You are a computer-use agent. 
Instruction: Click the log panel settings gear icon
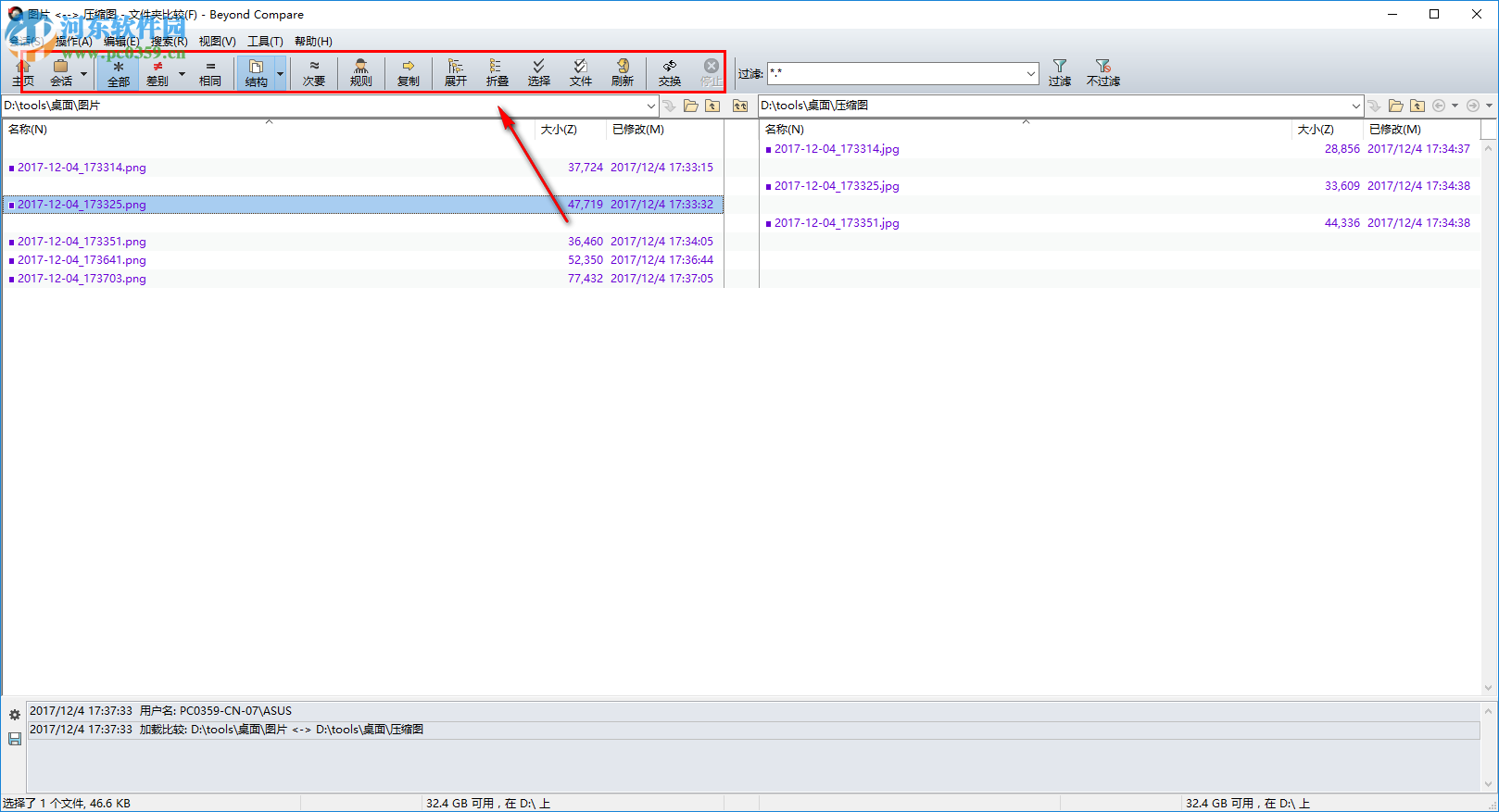[15, 715]
